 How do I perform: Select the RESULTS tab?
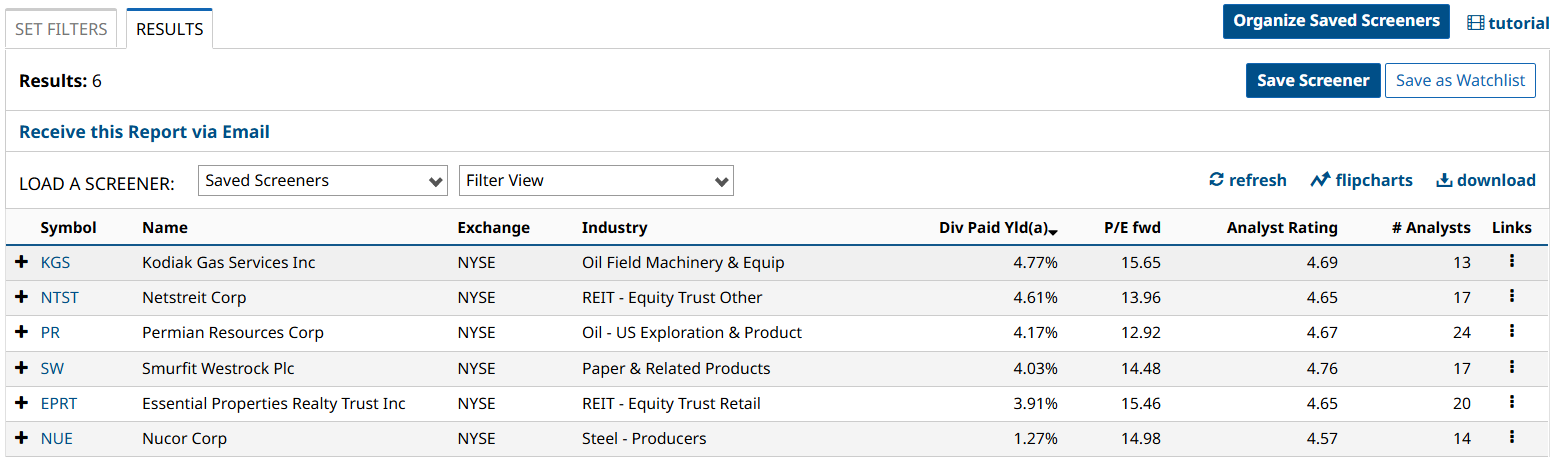(169, 29)
